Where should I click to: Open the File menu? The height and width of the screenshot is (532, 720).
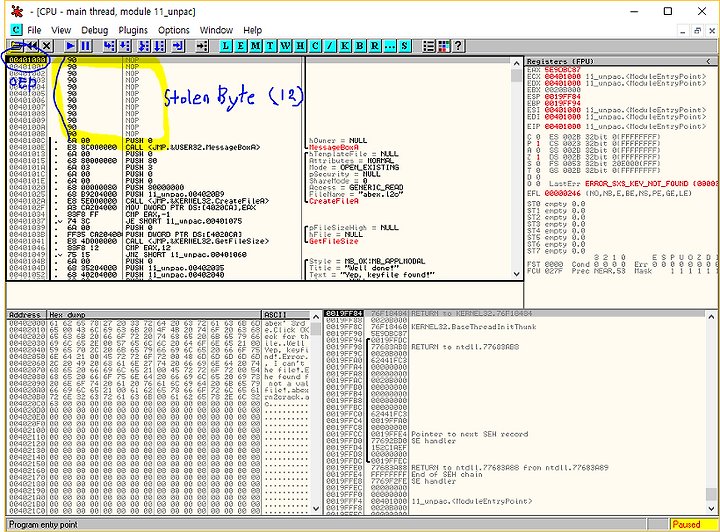(x=34, y=30)
